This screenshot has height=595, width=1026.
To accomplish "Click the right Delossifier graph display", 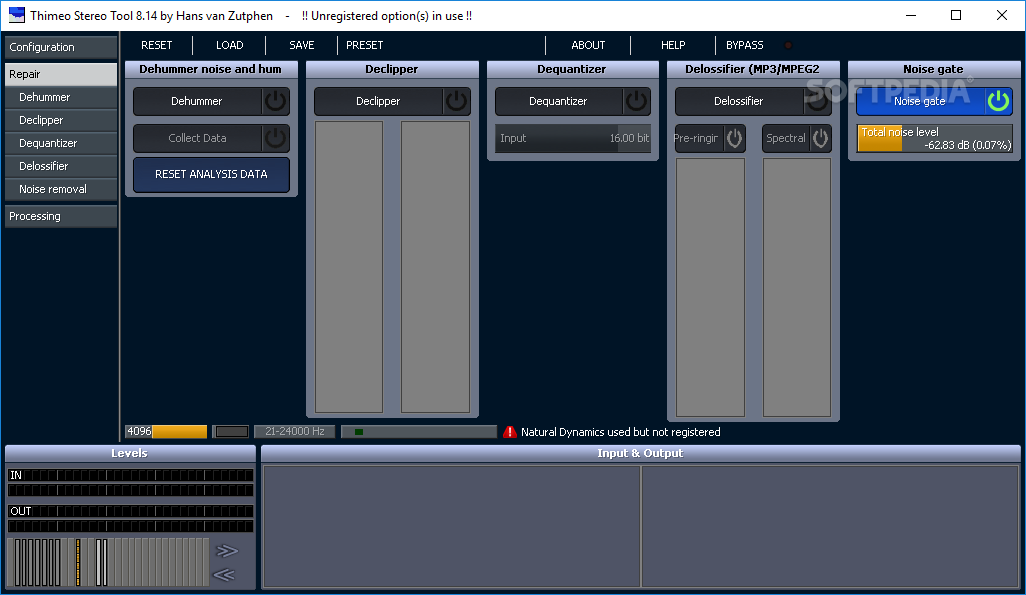I will [797, 287].
